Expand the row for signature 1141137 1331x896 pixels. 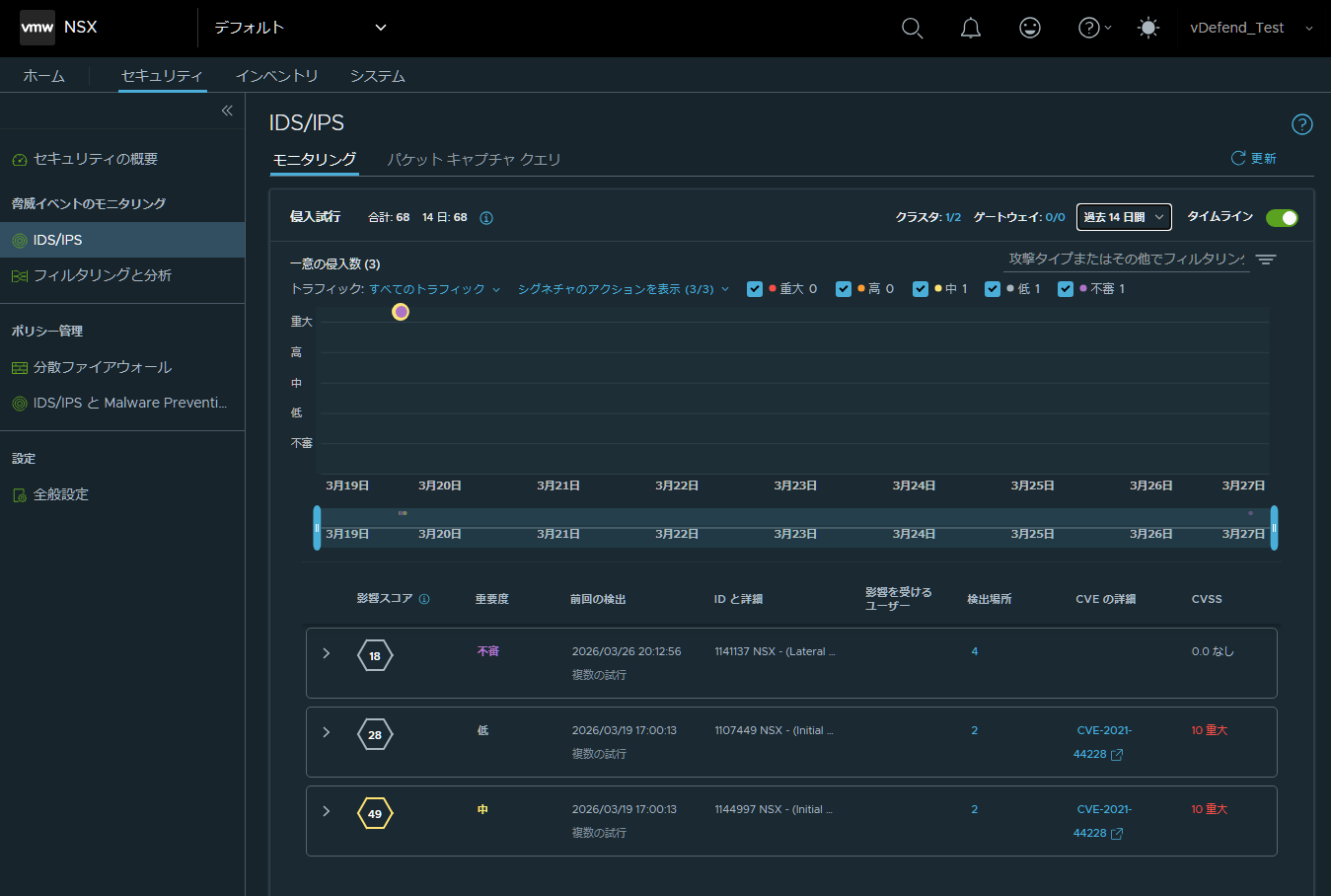tap(327, 653)
